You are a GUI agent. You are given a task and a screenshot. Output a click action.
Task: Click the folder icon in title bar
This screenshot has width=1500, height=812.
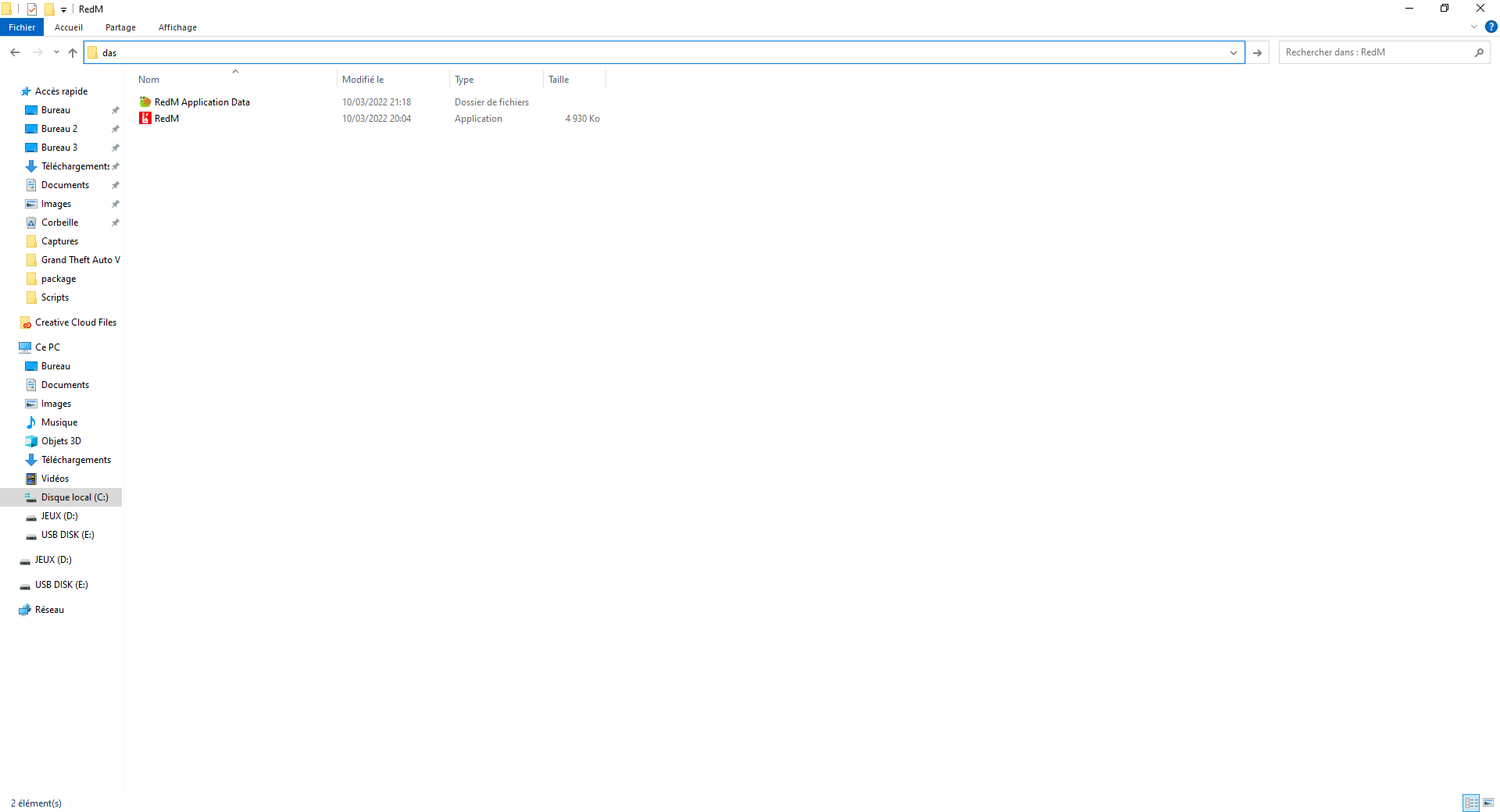[7, 9]
